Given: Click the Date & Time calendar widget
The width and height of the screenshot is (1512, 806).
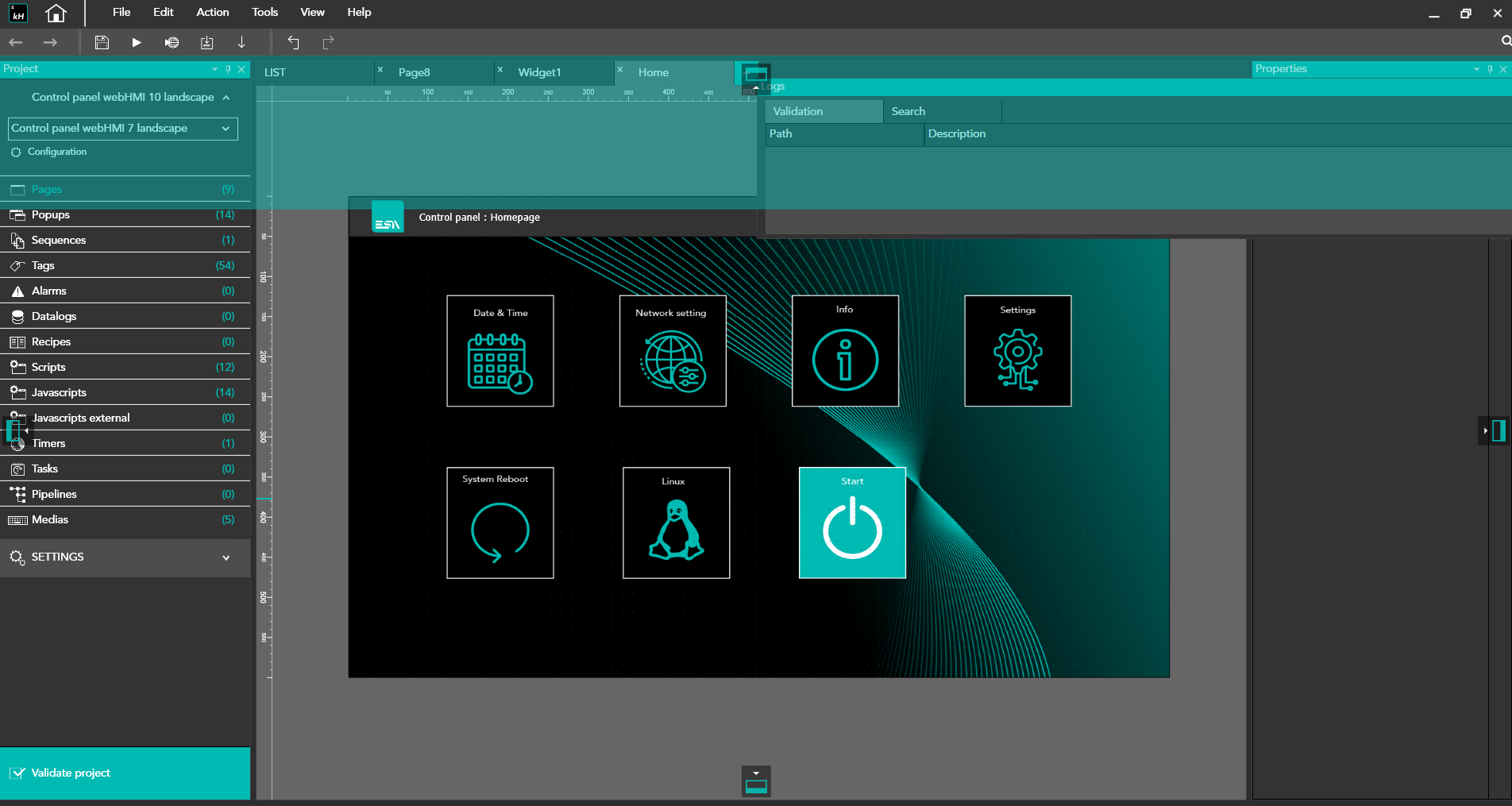Looking at the screenshot, I should click(x=499, y=351).
